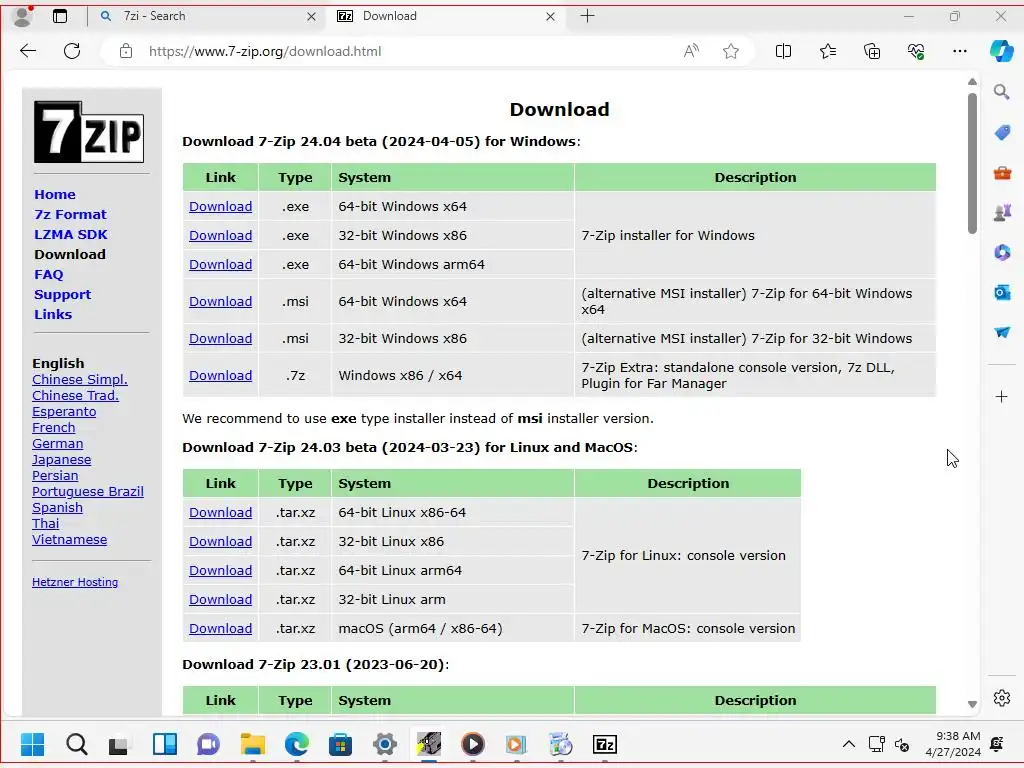
Task: Download .exe for 64-bit Windows x64
Action: (220, 206)
